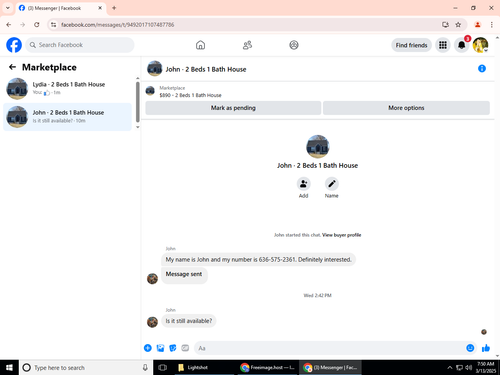
Task: Open the Windows Start menu
Action: tap(9, 367)
